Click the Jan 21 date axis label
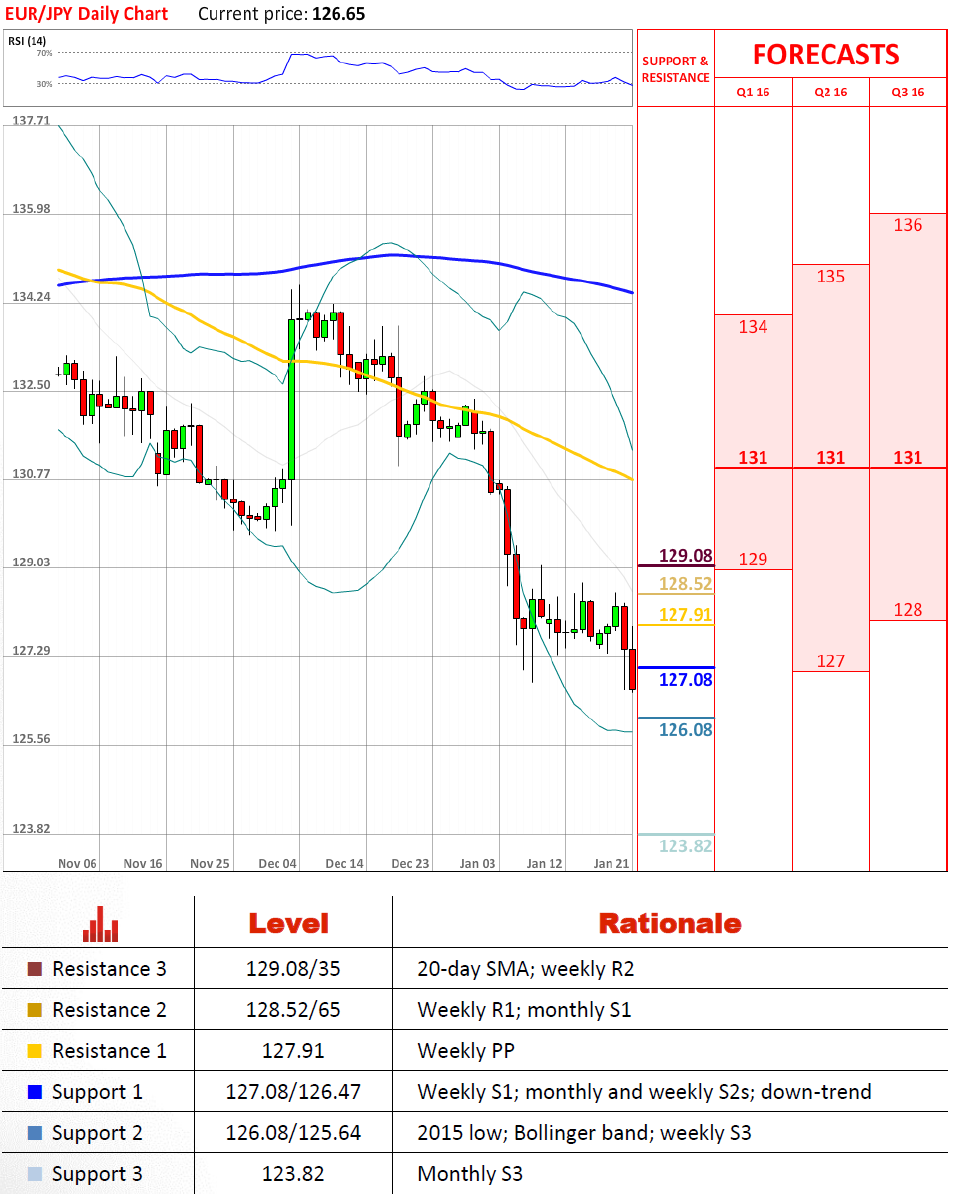Image resolution: width=957 pixels, height=1194 pixels. tap(611, 864)
